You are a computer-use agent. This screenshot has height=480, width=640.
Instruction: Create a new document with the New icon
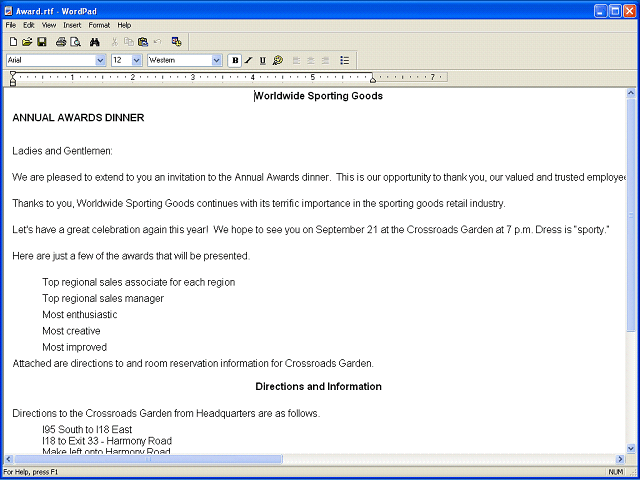(13, 42)
